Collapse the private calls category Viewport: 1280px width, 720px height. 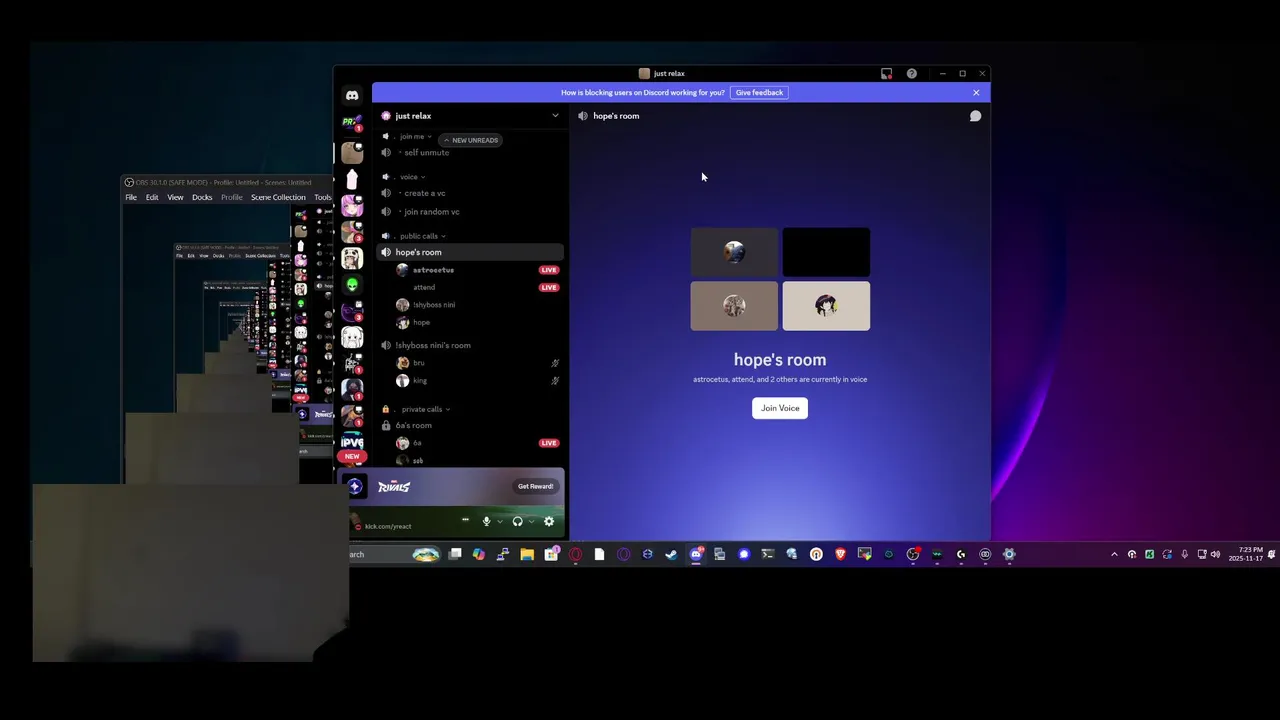pyautogui.click(x=424, y=409)
